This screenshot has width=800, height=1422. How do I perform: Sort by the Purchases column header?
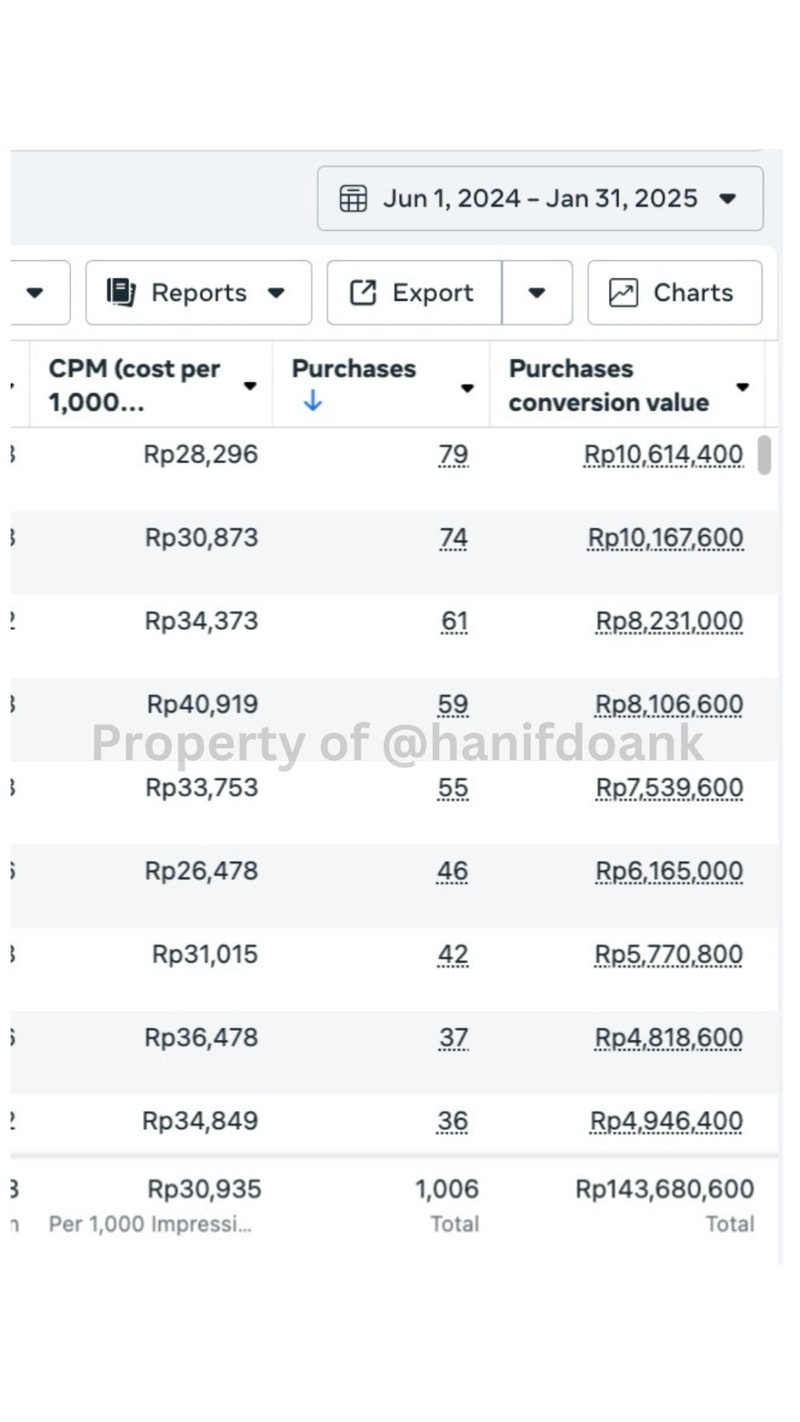coord(354,368)
